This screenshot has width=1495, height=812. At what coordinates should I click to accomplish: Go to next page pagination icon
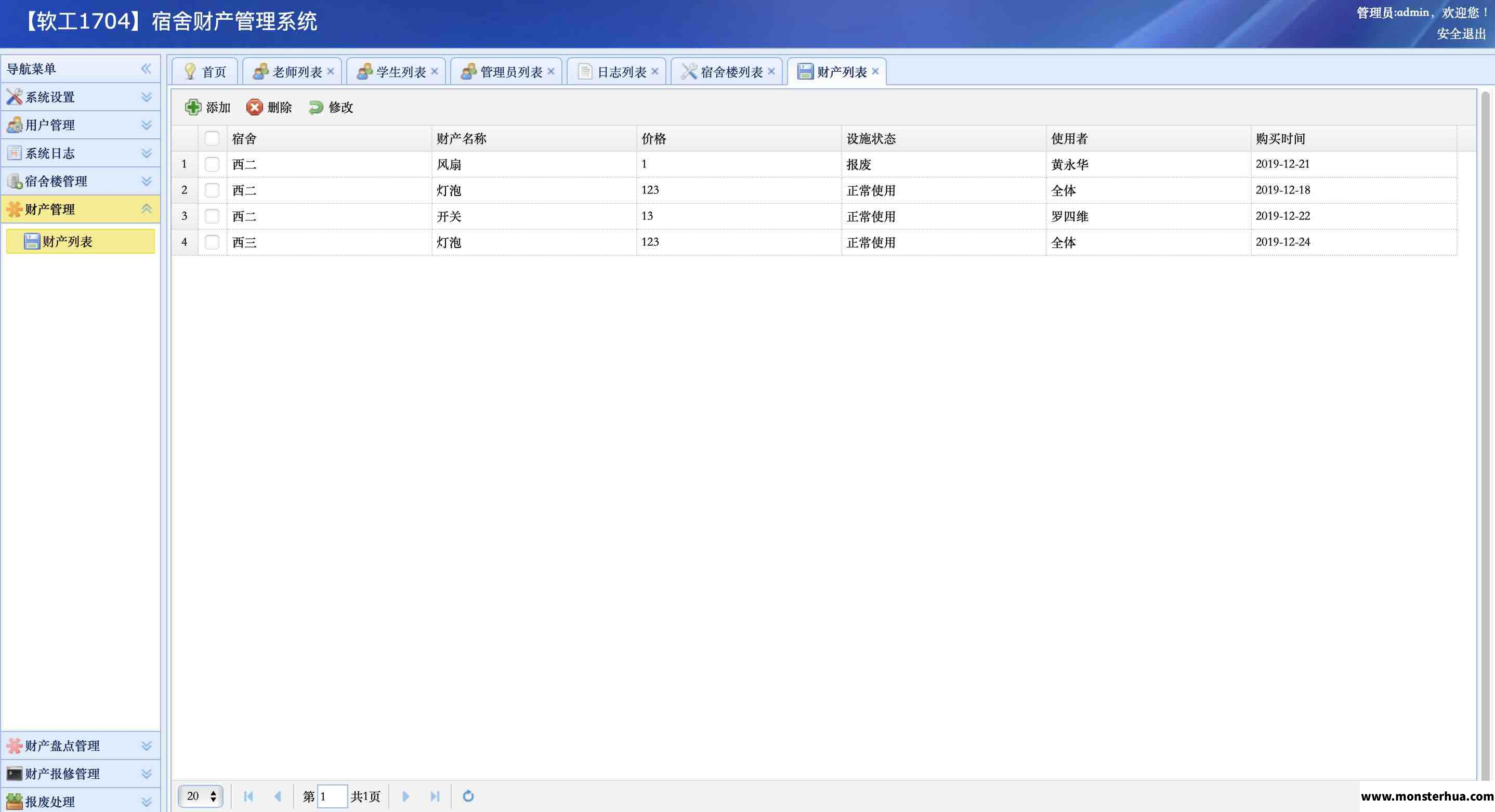[x=405, y=796]
